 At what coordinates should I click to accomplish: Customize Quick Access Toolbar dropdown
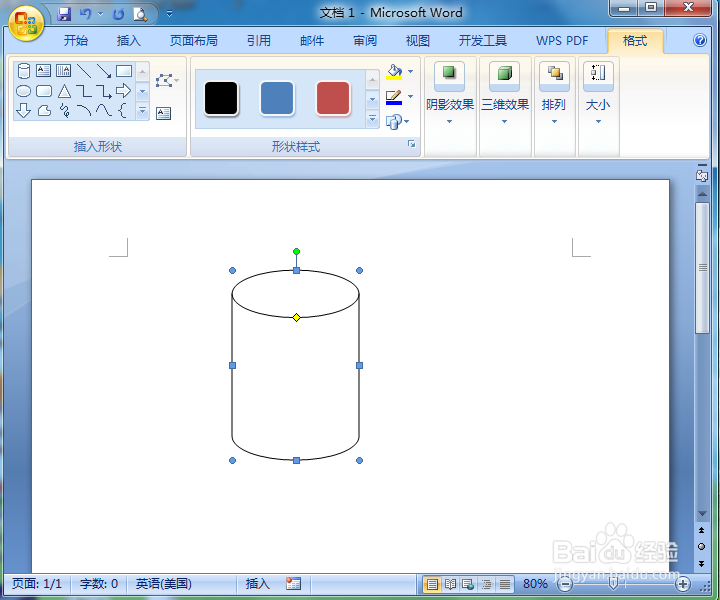pos(169,14)
